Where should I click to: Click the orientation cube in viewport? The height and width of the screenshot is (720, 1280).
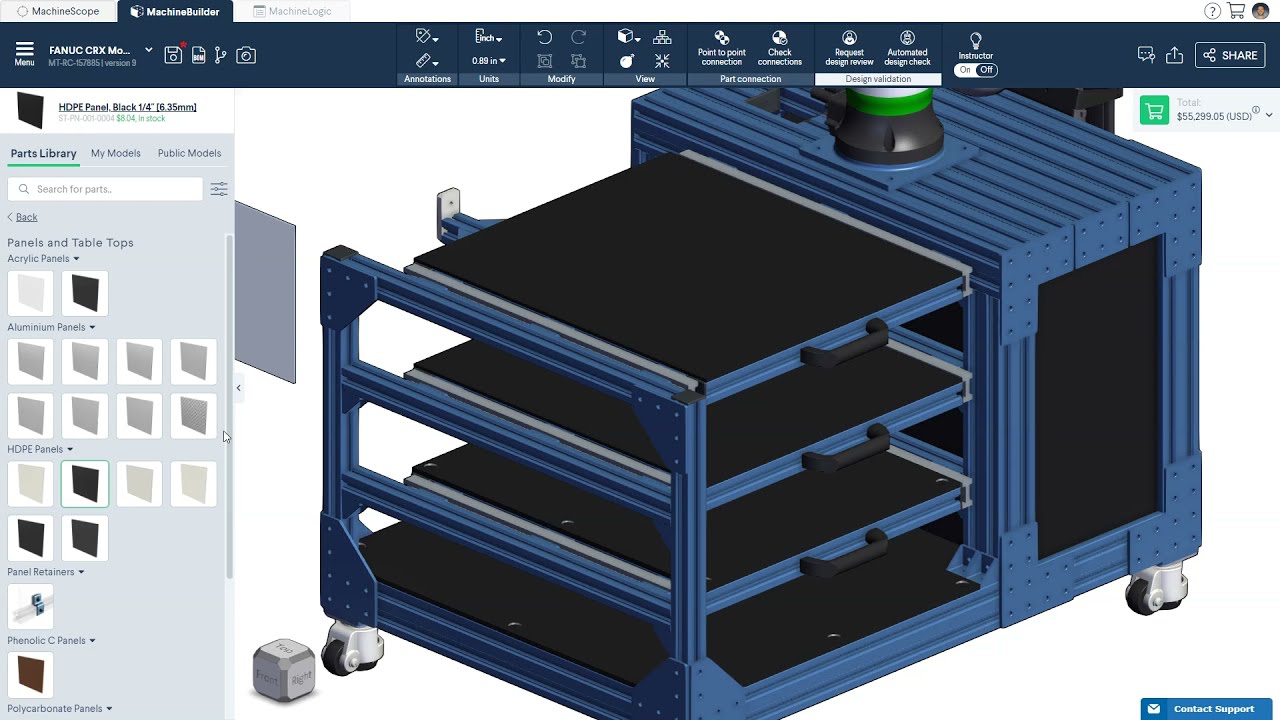pos(284,670)
